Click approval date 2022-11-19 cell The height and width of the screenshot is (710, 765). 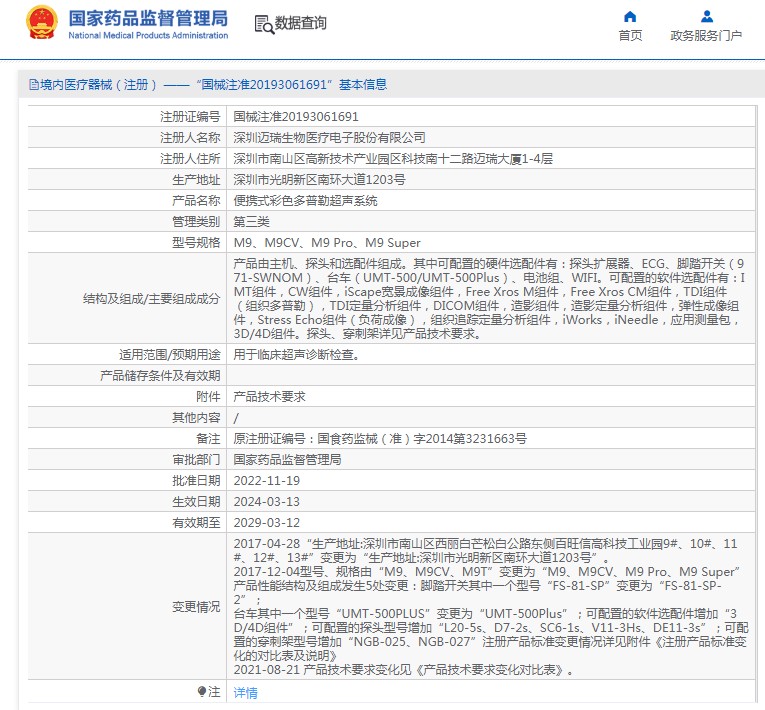(266, 480)
